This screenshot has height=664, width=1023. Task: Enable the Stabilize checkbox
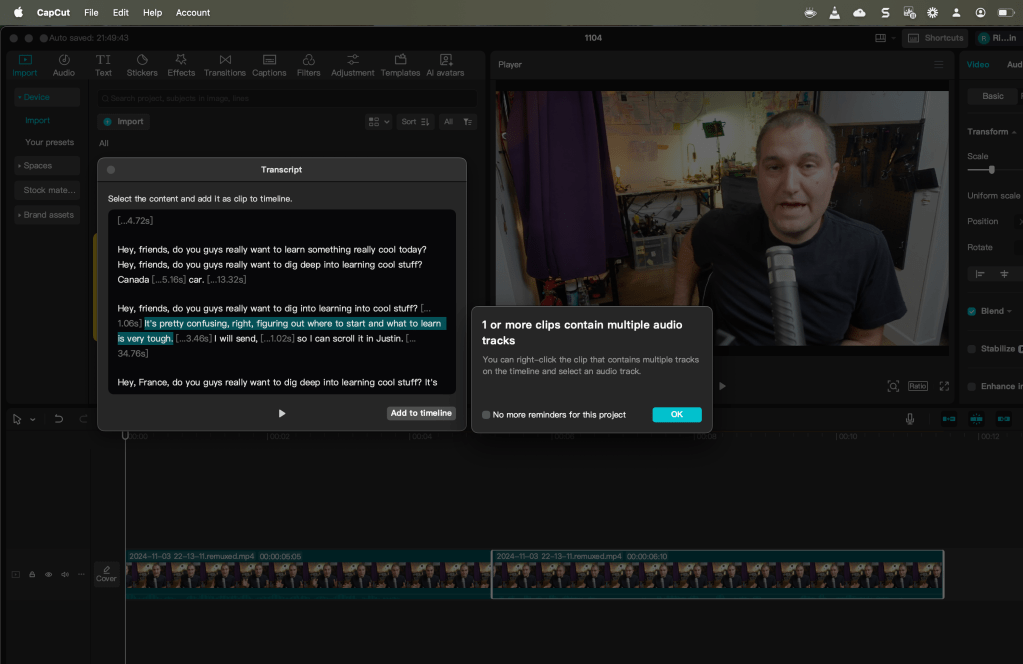point(971,349)
